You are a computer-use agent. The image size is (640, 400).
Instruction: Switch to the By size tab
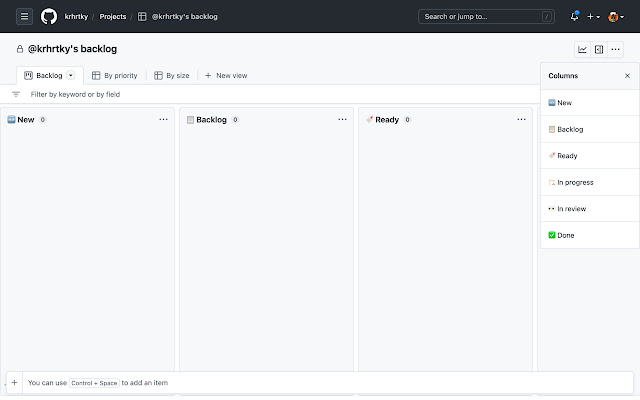point(172,75)
